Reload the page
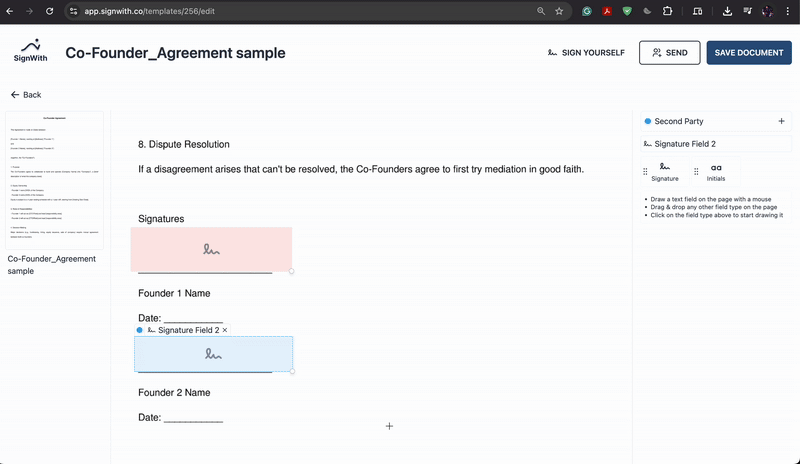800x464 pixels. (51, 11)
